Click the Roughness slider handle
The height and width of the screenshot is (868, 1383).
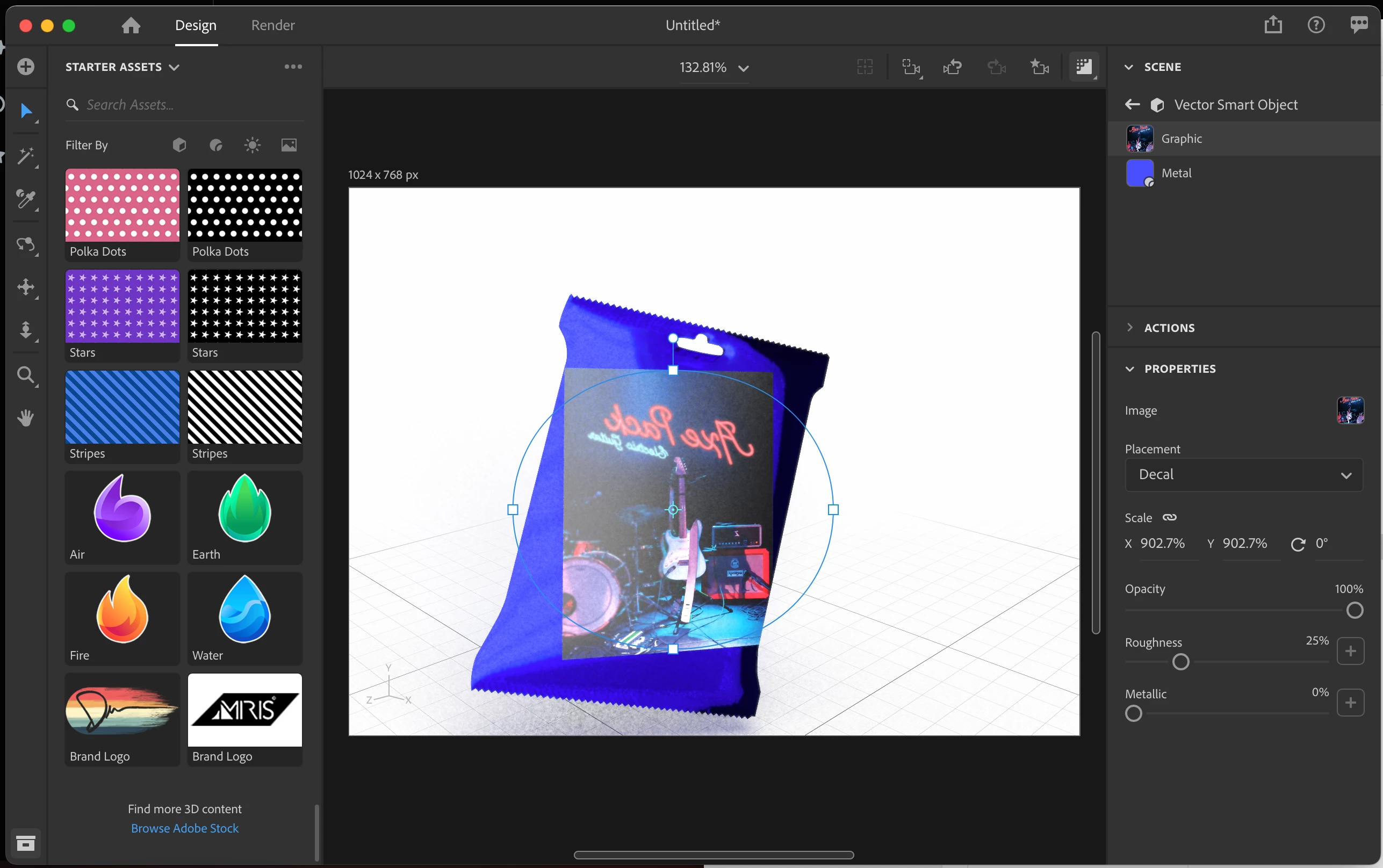pos(1180,662)
